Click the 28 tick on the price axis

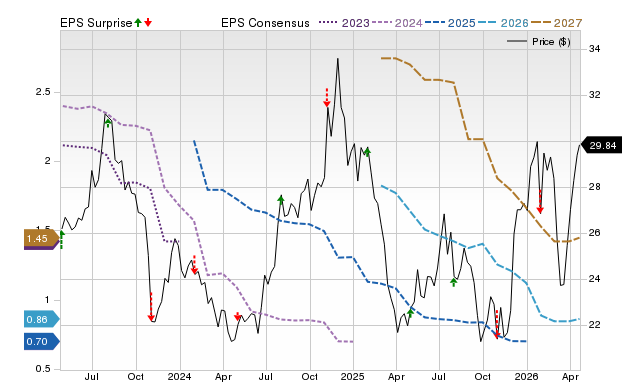(x=595, y=187)
